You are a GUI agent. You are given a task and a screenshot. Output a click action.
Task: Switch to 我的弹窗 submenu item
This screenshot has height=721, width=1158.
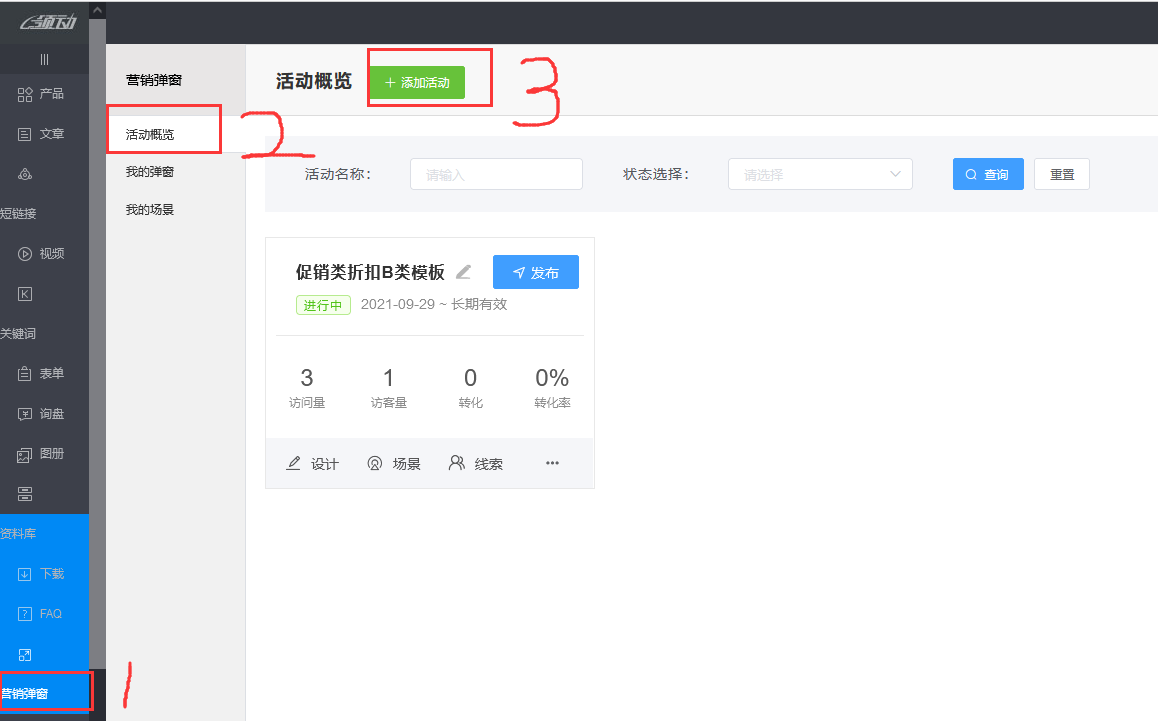point(150,172)
